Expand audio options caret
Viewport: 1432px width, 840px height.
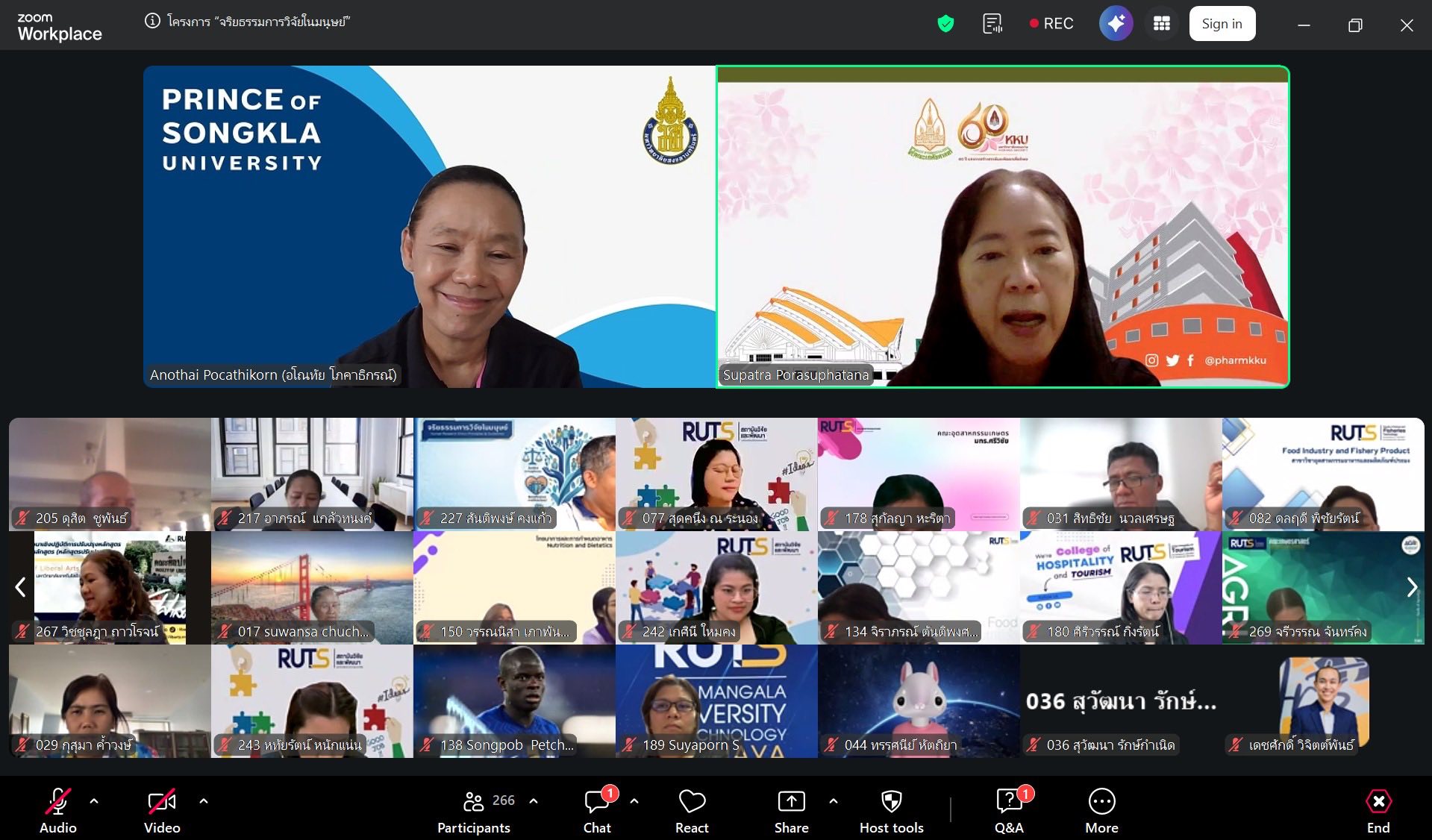click(94, 801)
